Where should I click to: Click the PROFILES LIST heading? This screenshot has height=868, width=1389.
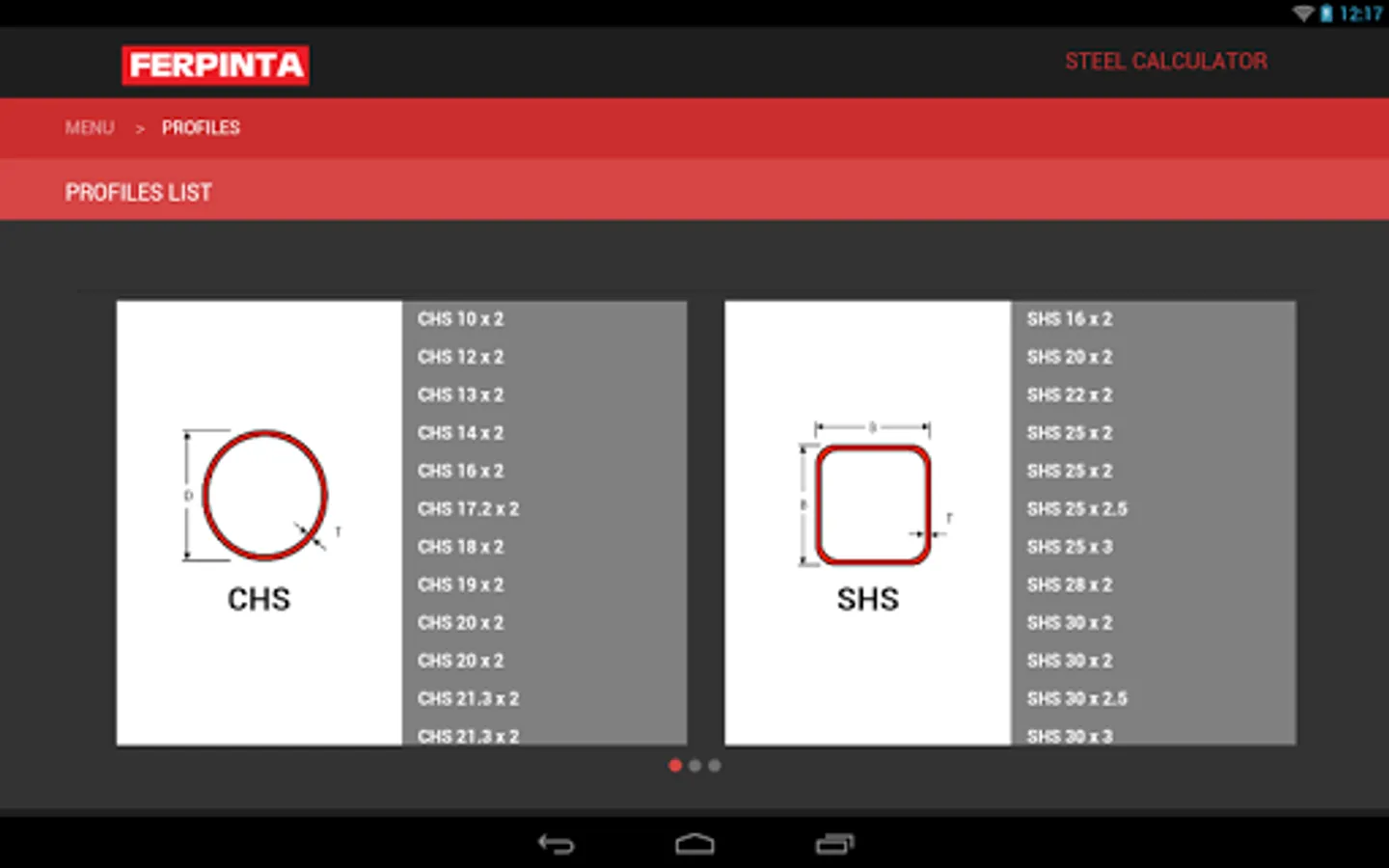click(x=138, y=192)
